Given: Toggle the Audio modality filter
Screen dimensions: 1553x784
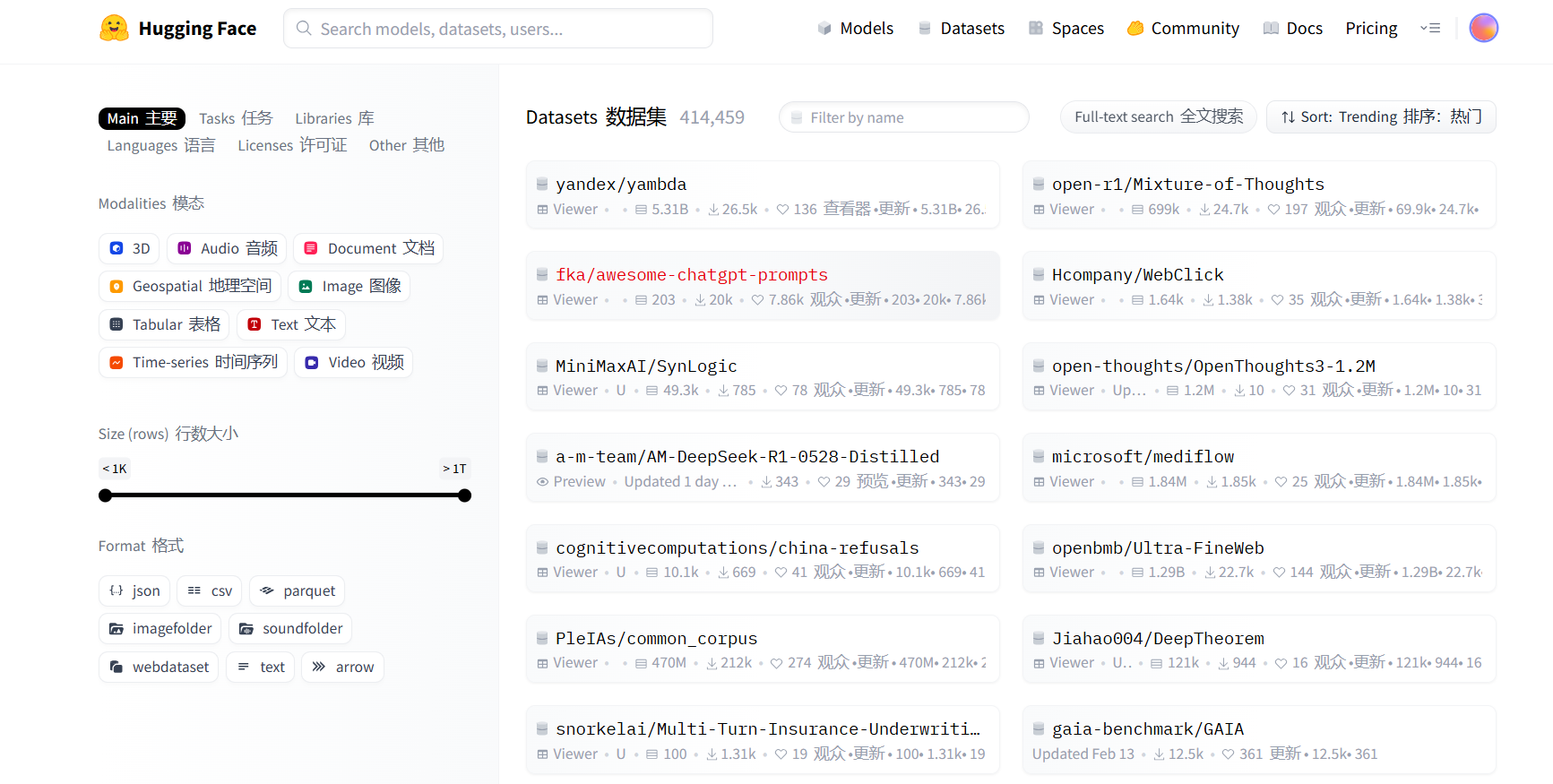Looking at the screenshot, I should (227, 248).
